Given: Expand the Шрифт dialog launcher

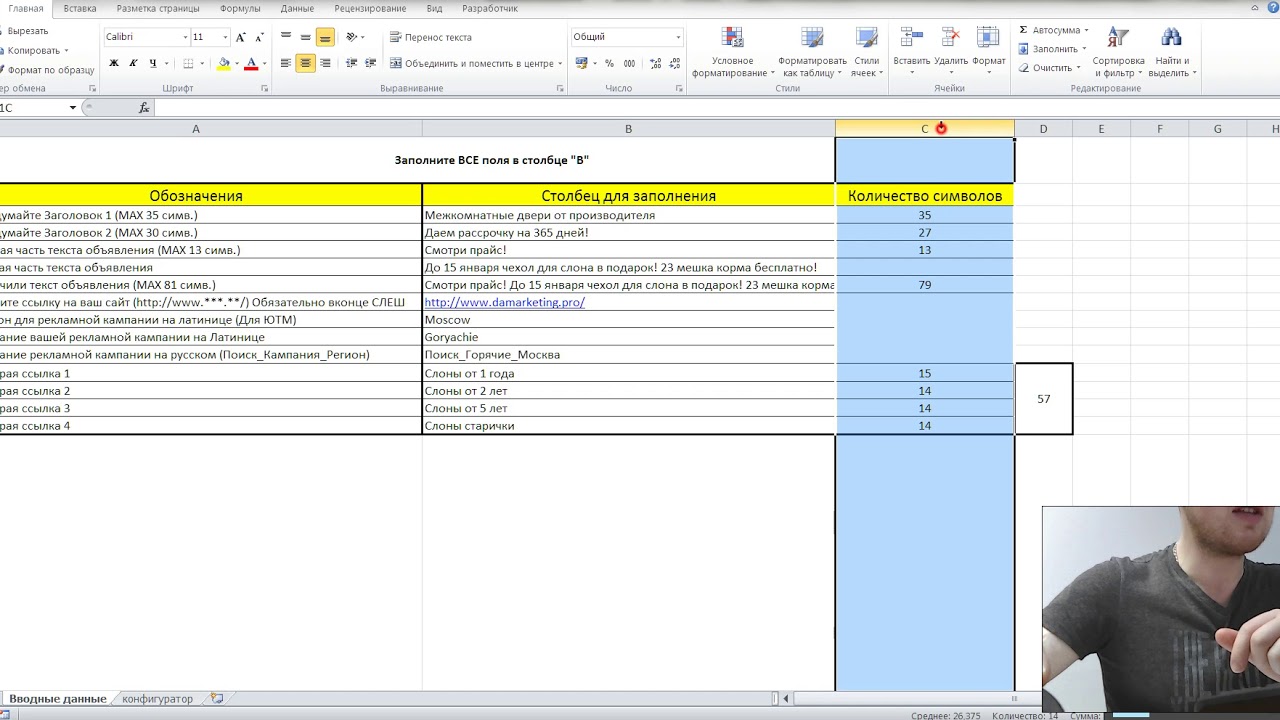Looking at the screenshot, I should [265, 89].
